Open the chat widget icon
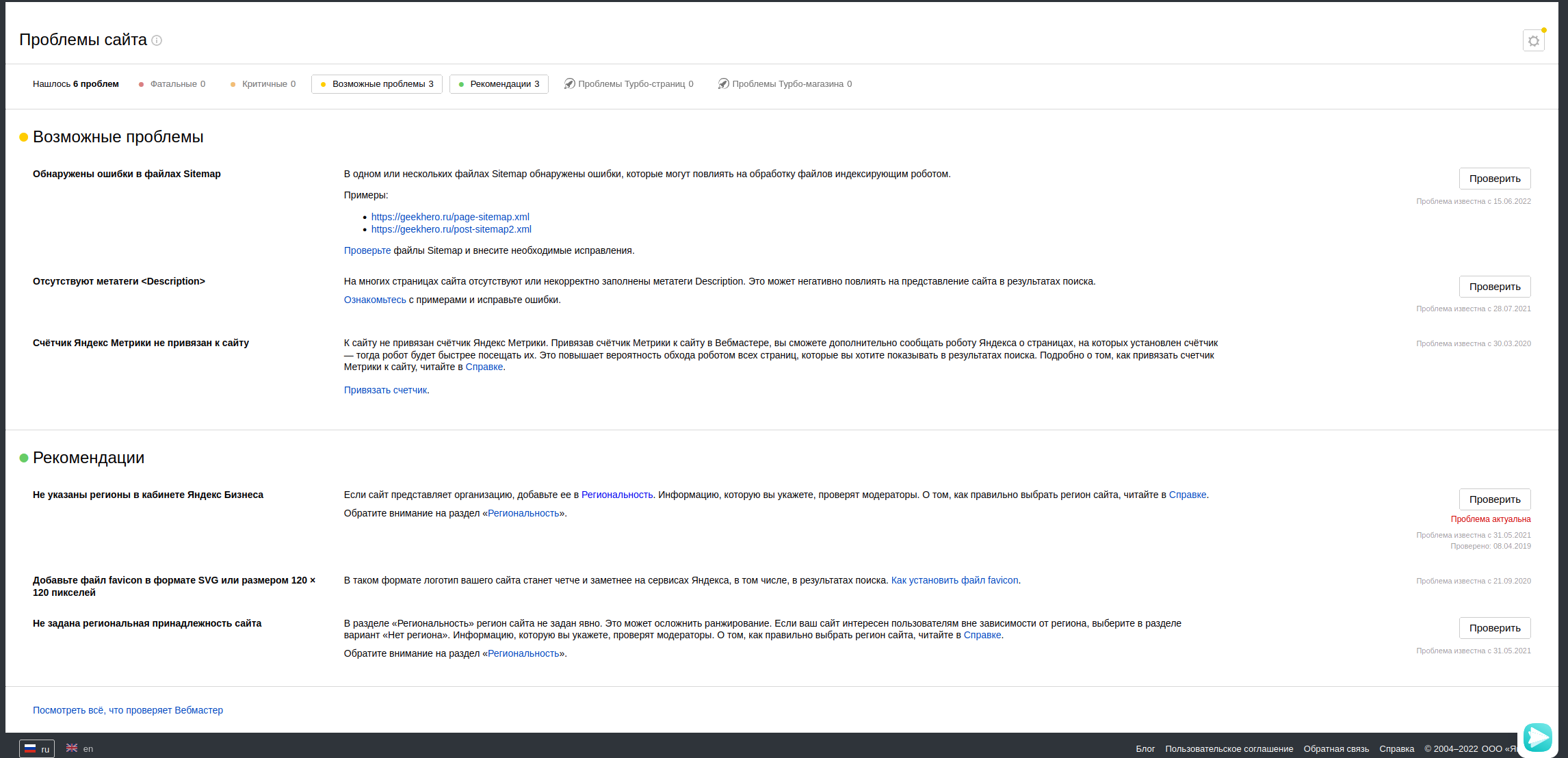The height and width of the screenshot is (758, 1568). pos(1537,737)
